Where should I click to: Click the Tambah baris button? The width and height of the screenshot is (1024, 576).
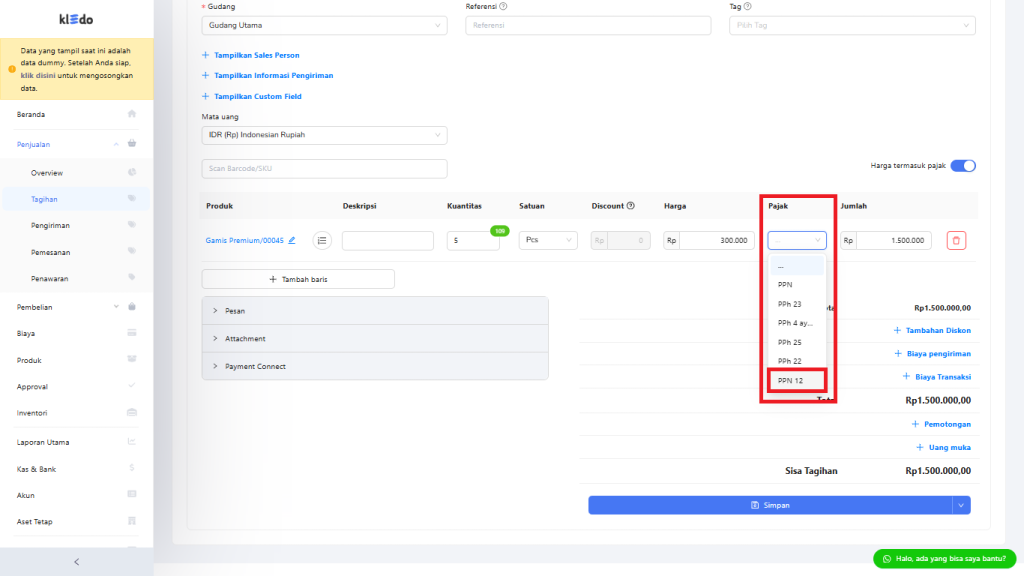click(298, 279)
